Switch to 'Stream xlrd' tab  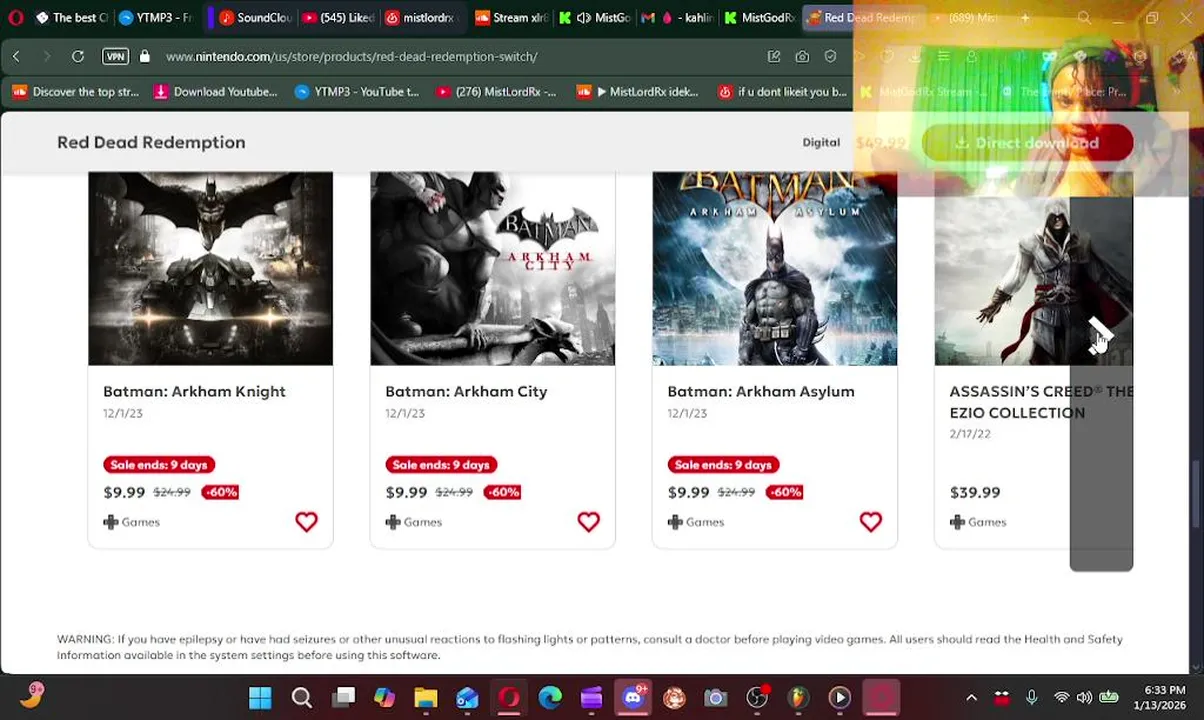pos(510,18)
